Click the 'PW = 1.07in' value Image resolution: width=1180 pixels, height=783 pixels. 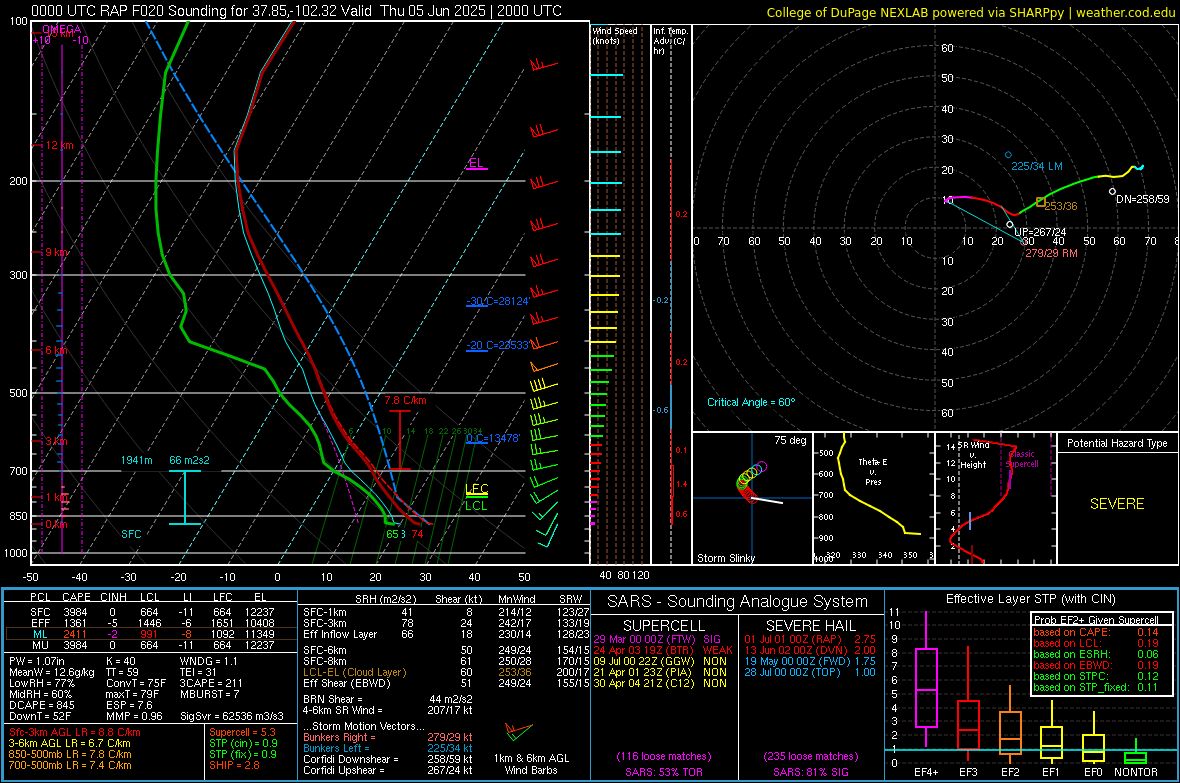(x=37, y=661)
